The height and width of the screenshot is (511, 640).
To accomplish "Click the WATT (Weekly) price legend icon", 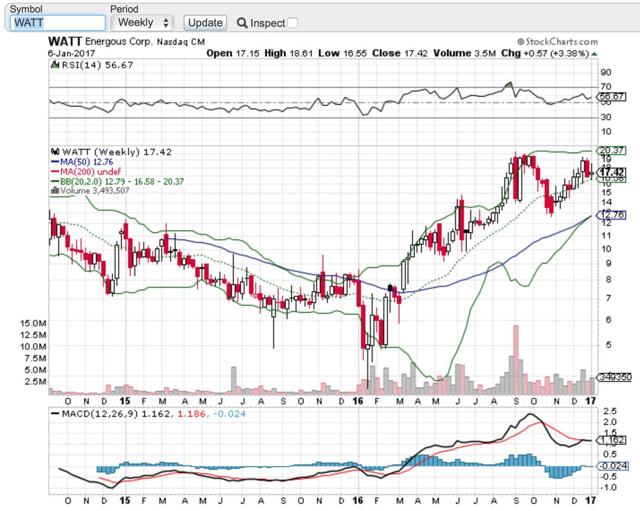I will point(55,152).
